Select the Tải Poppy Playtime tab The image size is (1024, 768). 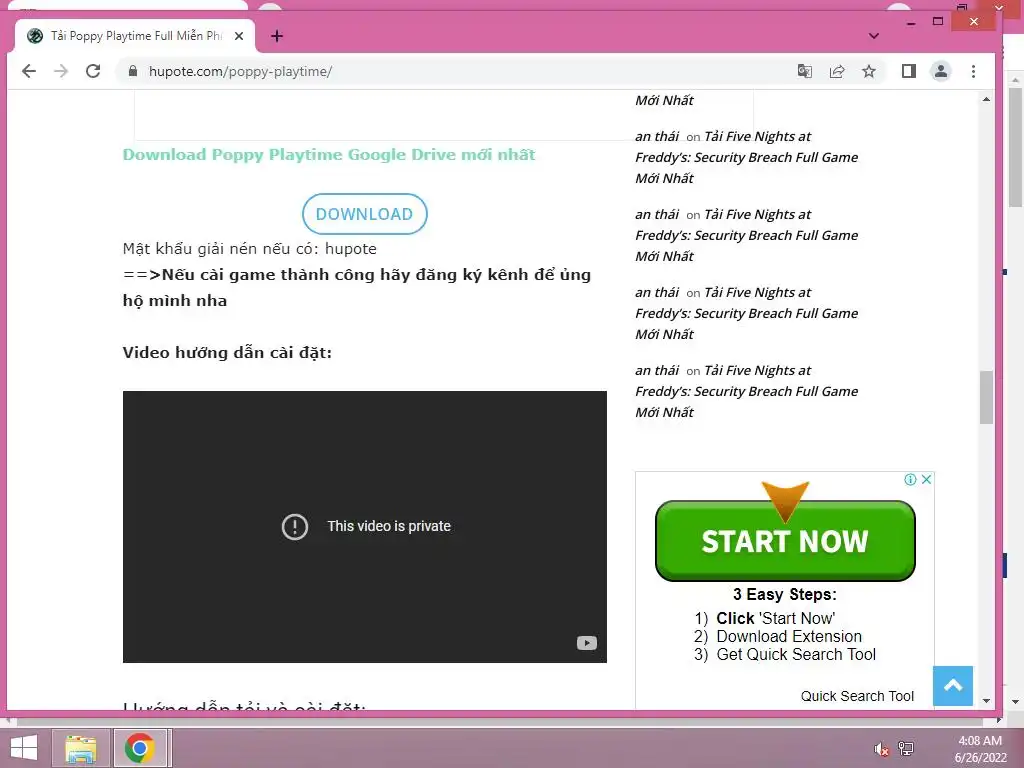135,36
